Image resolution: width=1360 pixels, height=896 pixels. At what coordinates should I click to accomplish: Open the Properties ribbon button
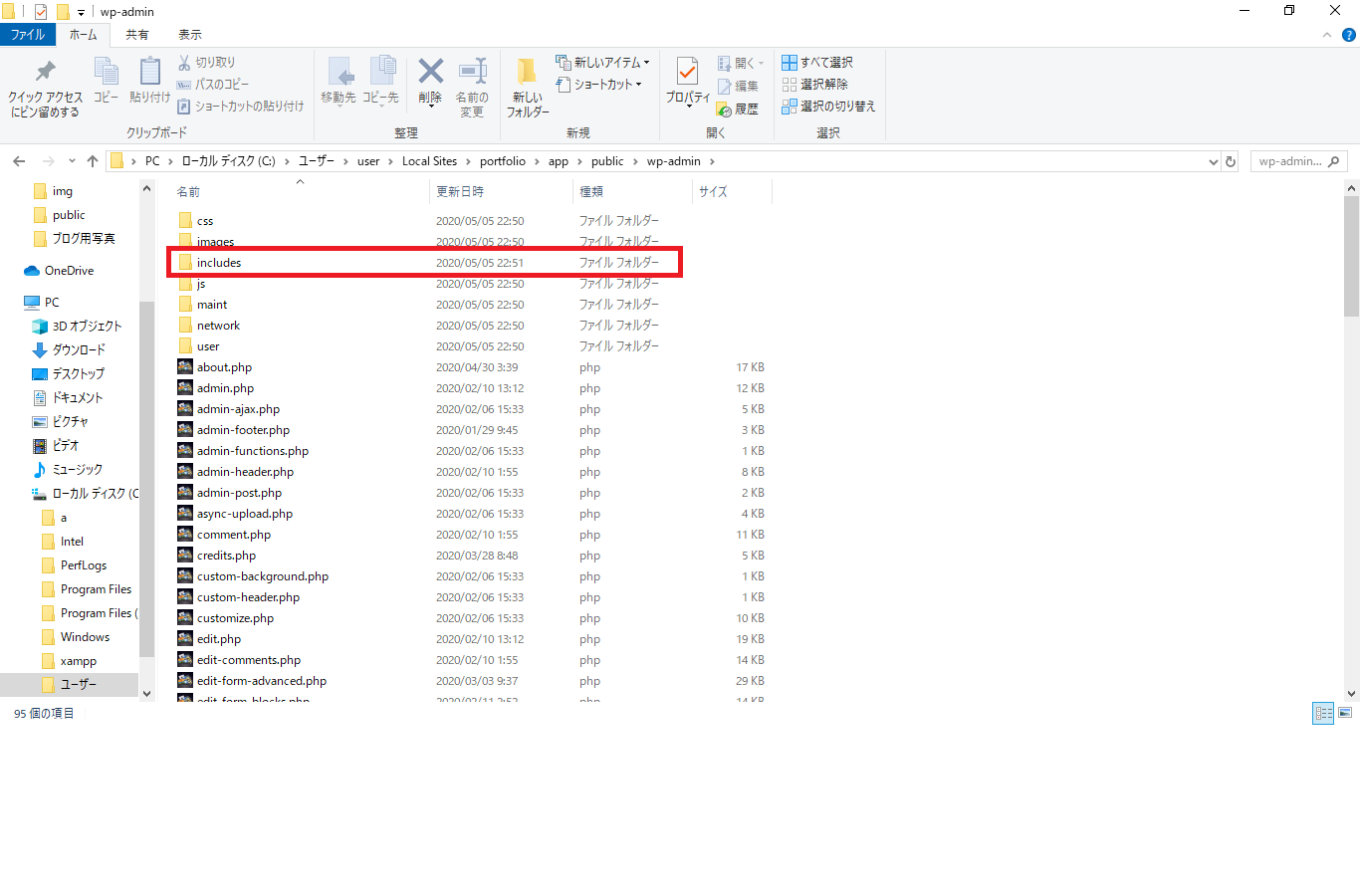pyautogui.click(x=688, y=81)
